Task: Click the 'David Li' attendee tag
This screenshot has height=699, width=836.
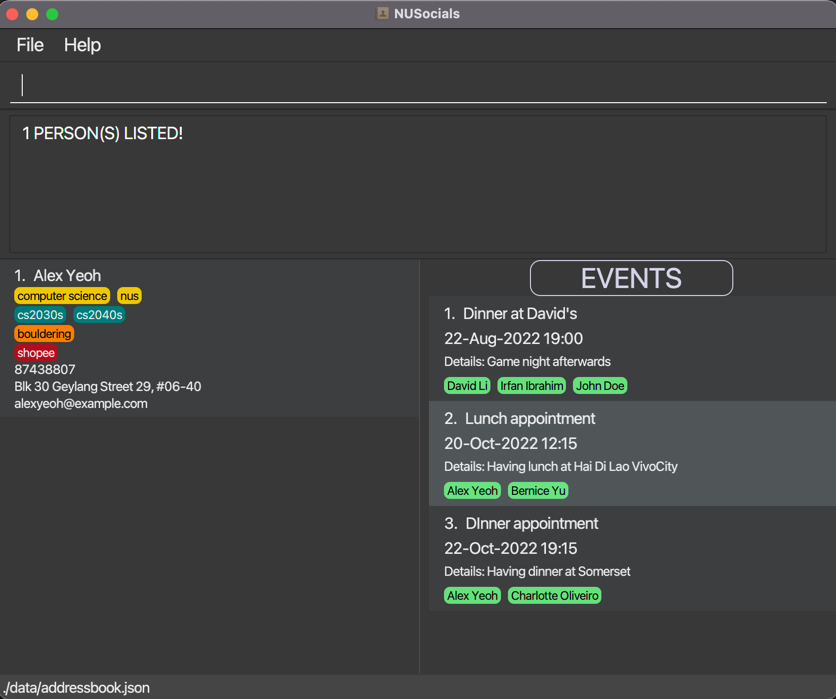Action: pyautogui.click(x=467, y=385)
